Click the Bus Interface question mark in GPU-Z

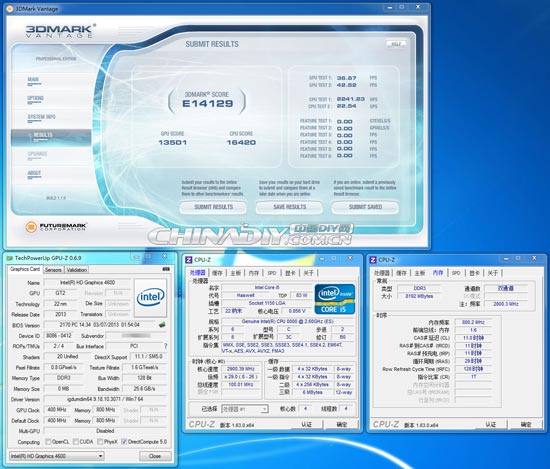click(166, 346)
